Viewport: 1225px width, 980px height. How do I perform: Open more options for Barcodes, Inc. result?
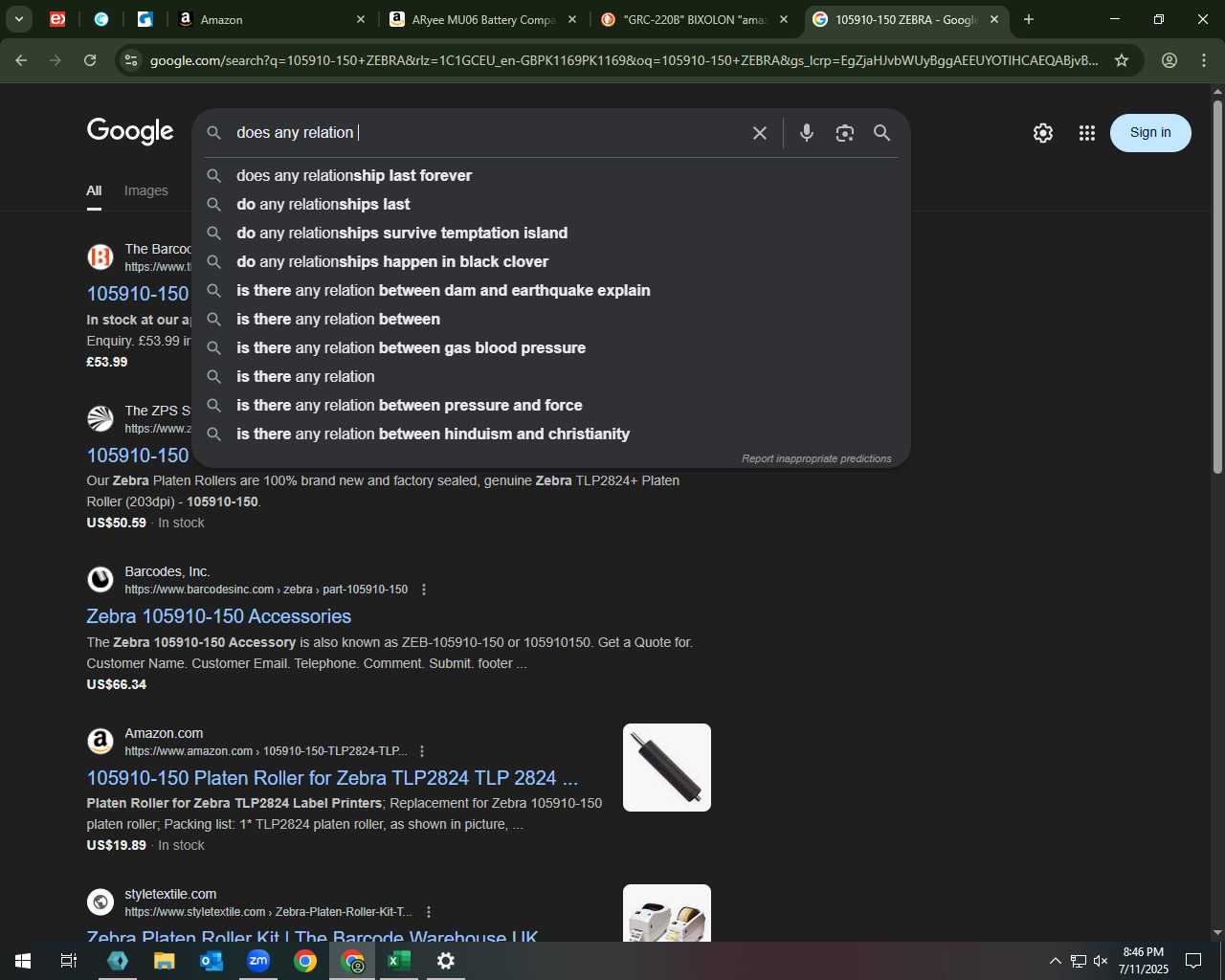(424, 590)
